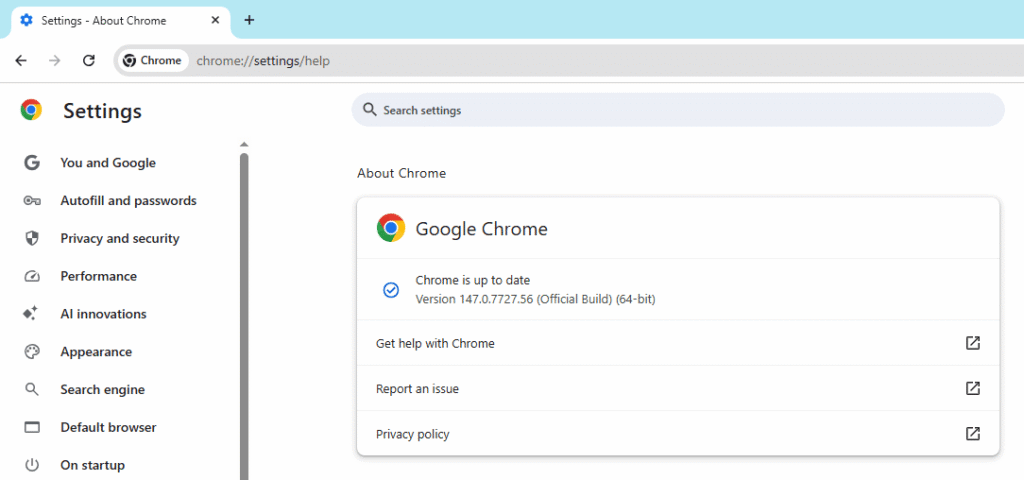This screenshot has height=480, width=1024.
Task: Click the key icon for Autofill
Action: (32, 200)
